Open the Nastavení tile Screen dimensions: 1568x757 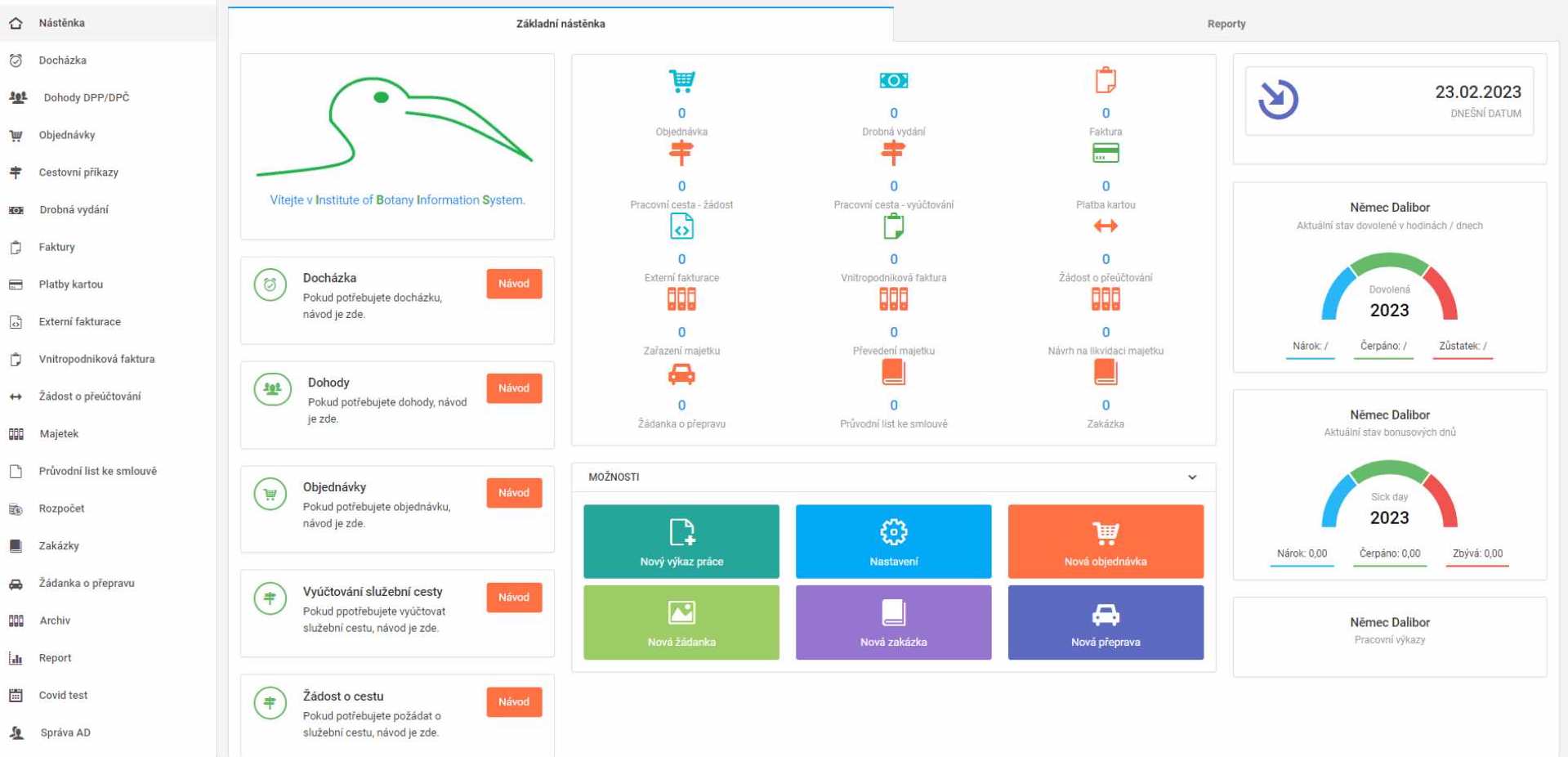893,541
